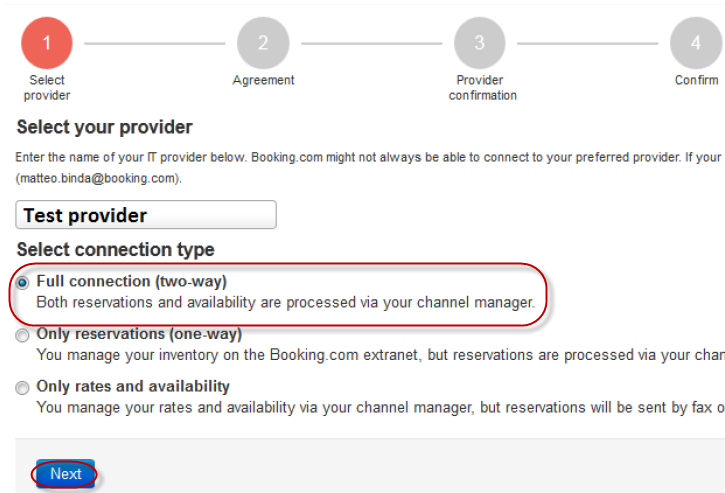Open the 'Provider confirmation' step label

481,87
